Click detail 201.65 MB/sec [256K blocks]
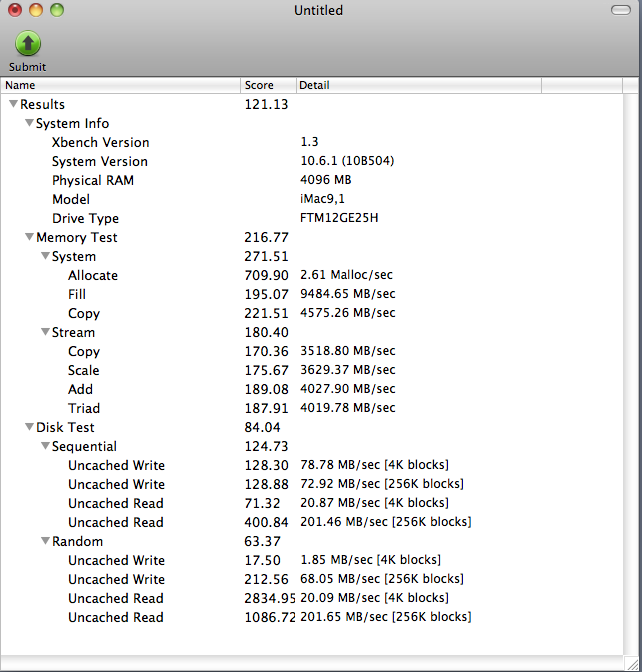This screenshot has height=672, width=642. click(x=386, y=617)
